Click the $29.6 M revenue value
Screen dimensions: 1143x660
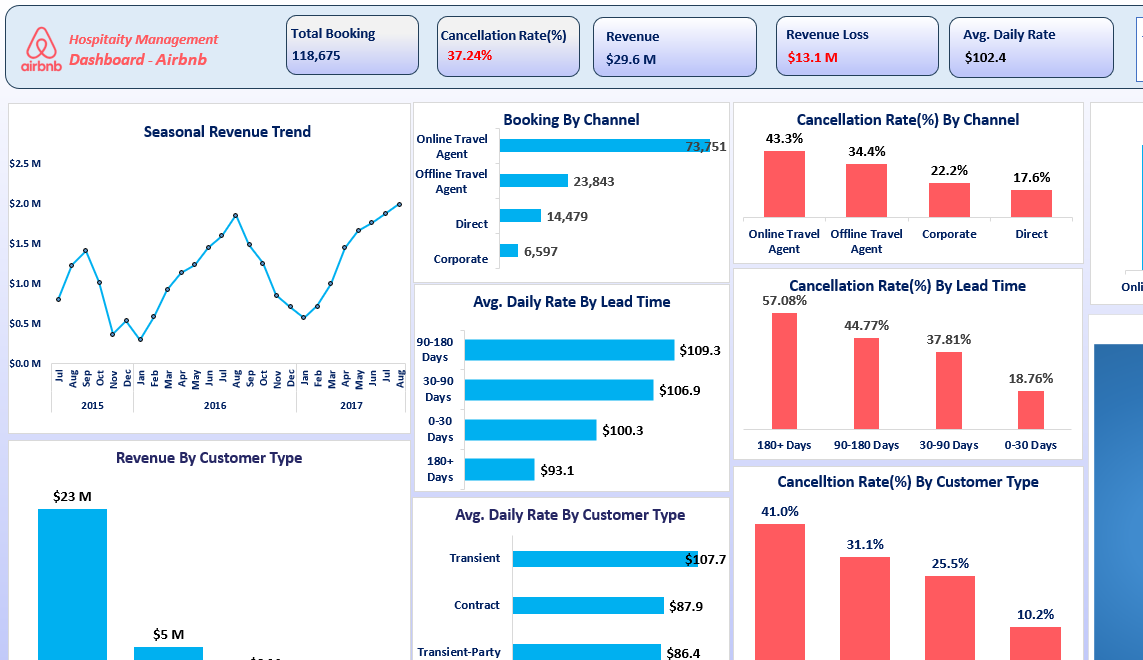(631, 59)
